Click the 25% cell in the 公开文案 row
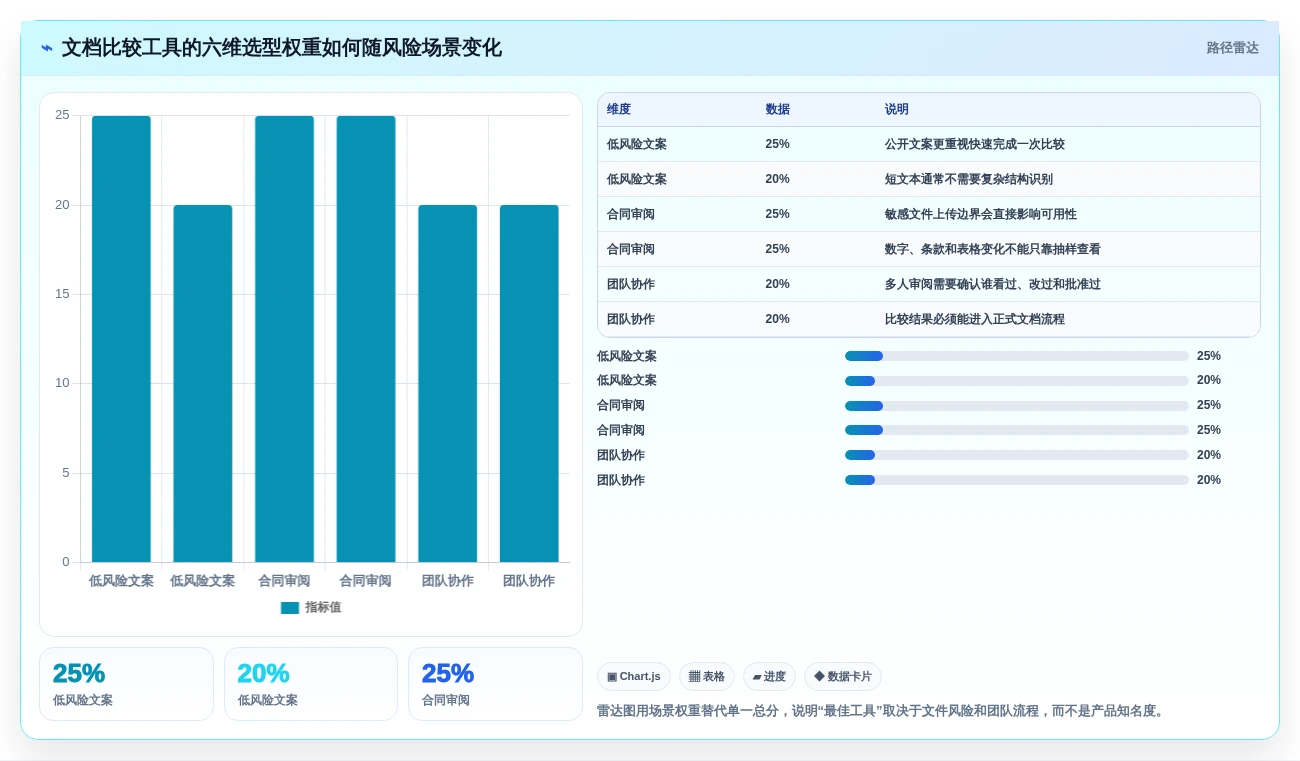Screen dimensions: 1300x761 click(x=777, y=145)
